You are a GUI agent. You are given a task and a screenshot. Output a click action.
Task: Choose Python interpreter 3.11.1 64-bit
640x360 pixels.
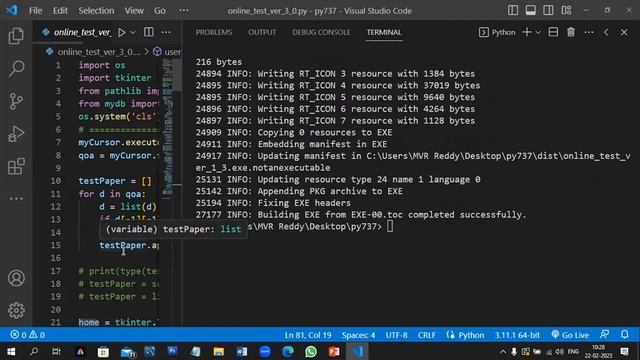[x=517, y=335]
